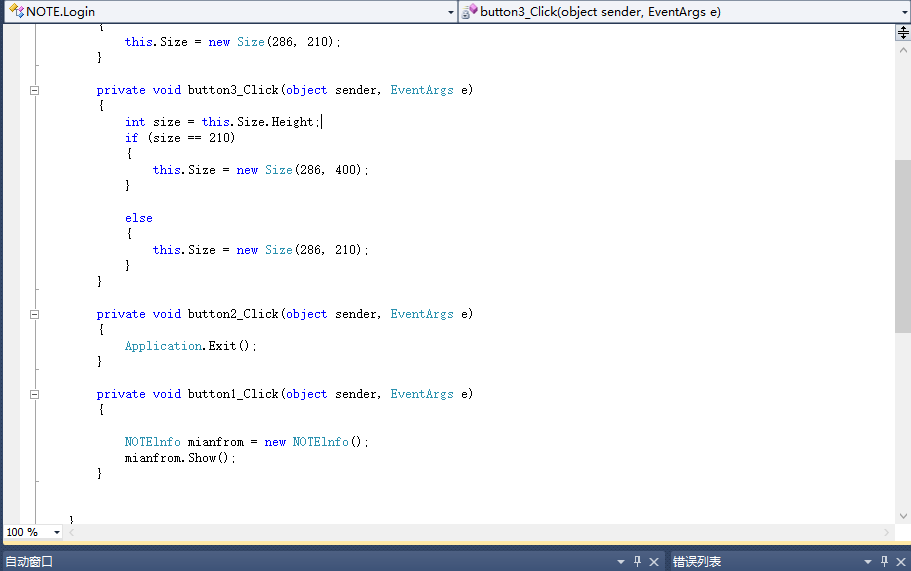911x571 pixels.
Task: Click the 自动窗口 panel title
Action: pos(29,562)
